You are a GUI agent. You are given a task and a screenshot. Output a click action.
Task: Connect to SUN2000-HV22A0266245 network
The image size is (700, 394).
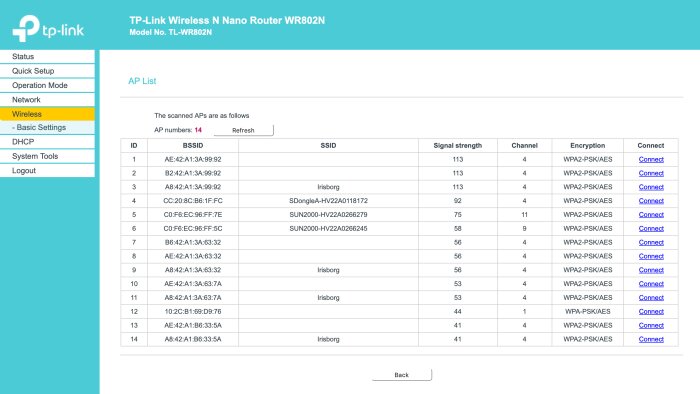coord(651,228)
